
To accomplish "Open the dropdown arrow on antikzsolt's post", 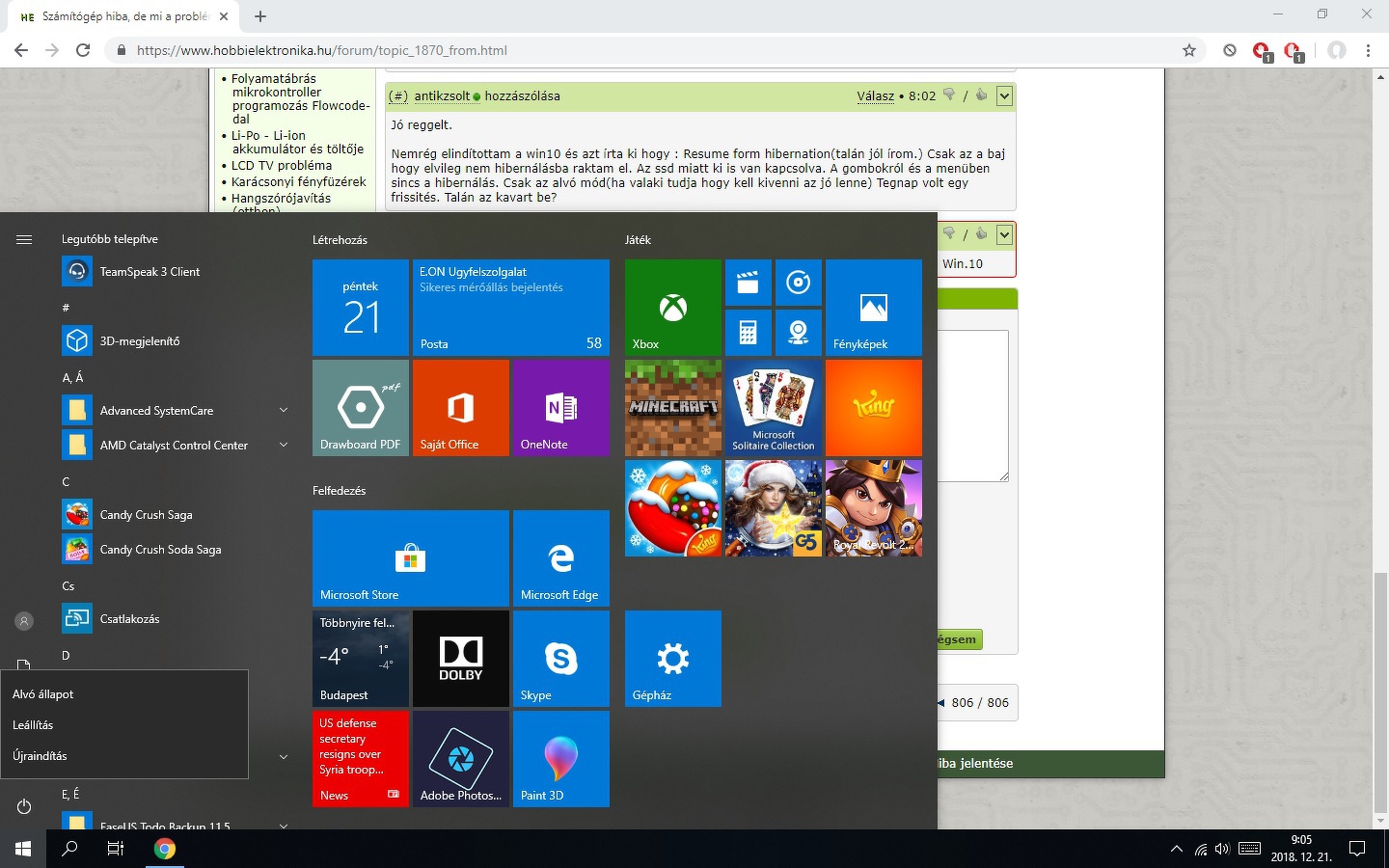I will (1004, 95).
